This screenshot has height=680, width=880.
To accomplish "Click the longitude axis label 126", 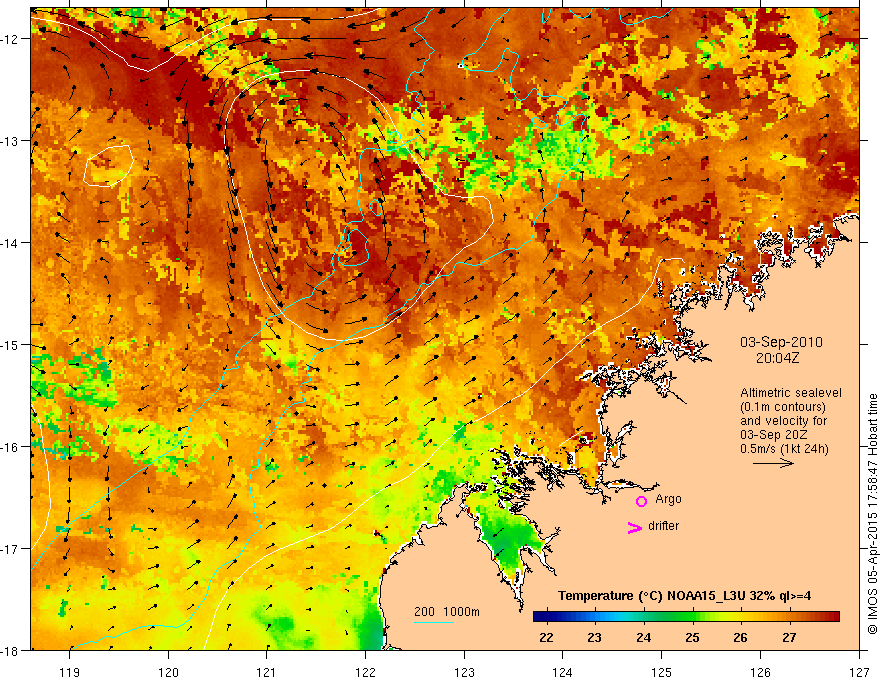I will [760, 672].
